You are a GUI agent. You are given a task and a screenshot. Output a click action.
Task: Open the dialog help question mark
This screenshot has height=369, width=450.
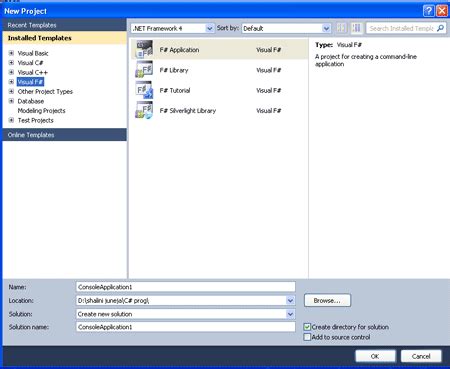428,11
